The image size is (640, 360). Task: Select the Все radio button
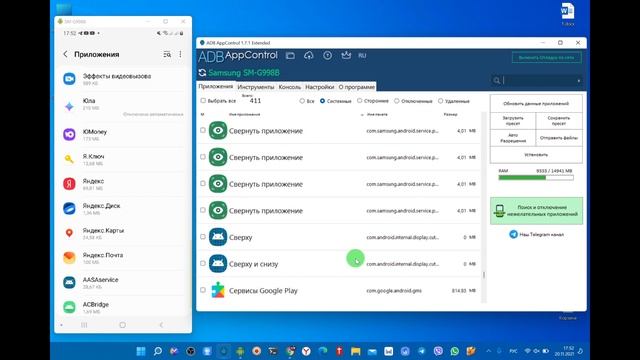[x=302, y=101]
